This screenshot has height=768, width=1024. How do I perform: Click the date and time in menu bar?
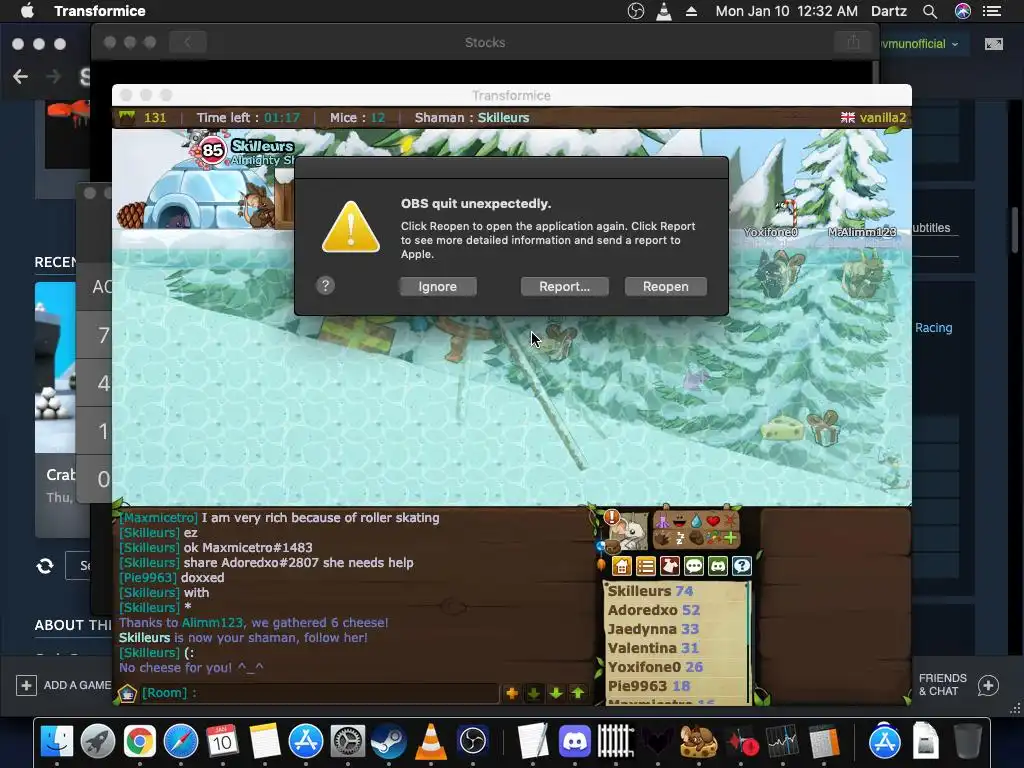pyautogui.click(x=786, y=11)
